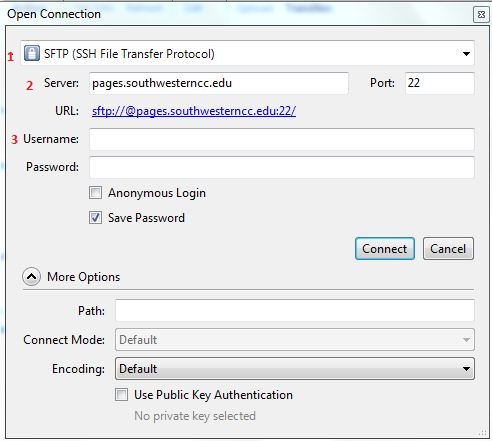The image size is (492, 441).
Task: Click into the Username field
Action: click(x=282, y=139)
